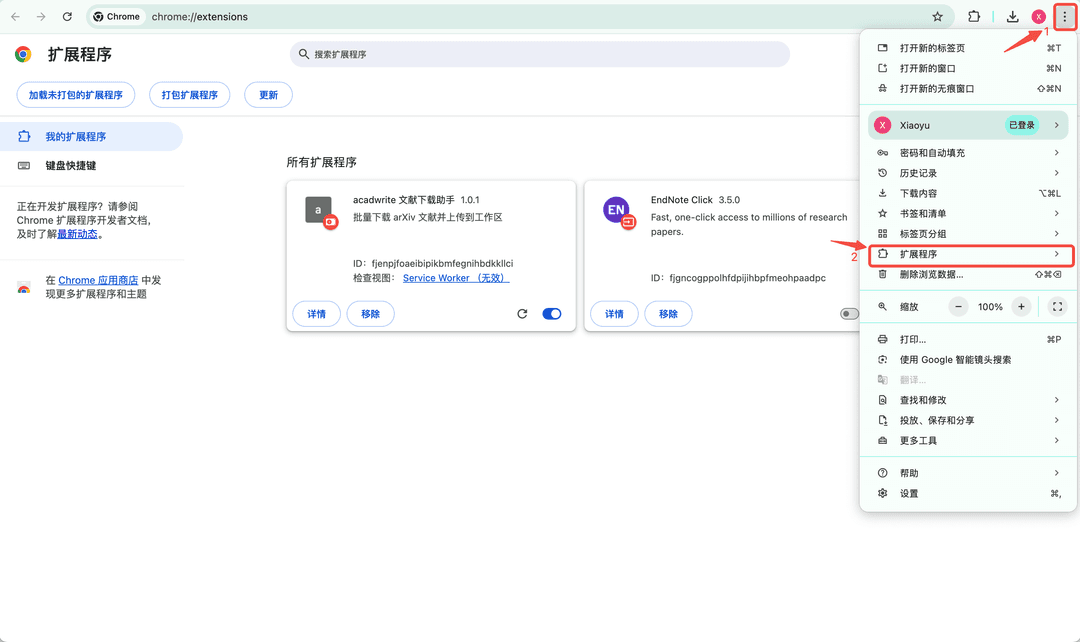
Task: Click the profile avatar in toolbar
Action: (x=1039, y=17)
